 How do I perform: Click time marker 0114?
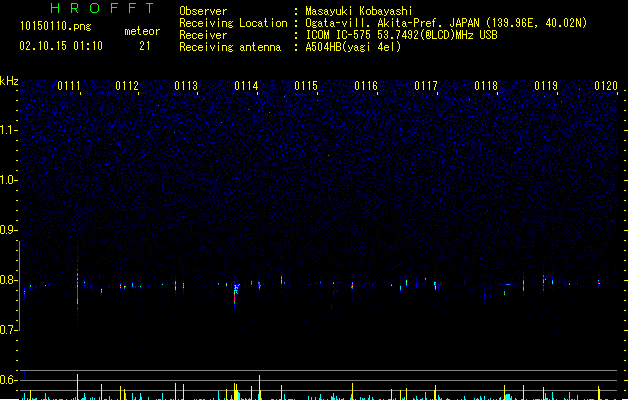pos(246,86)
